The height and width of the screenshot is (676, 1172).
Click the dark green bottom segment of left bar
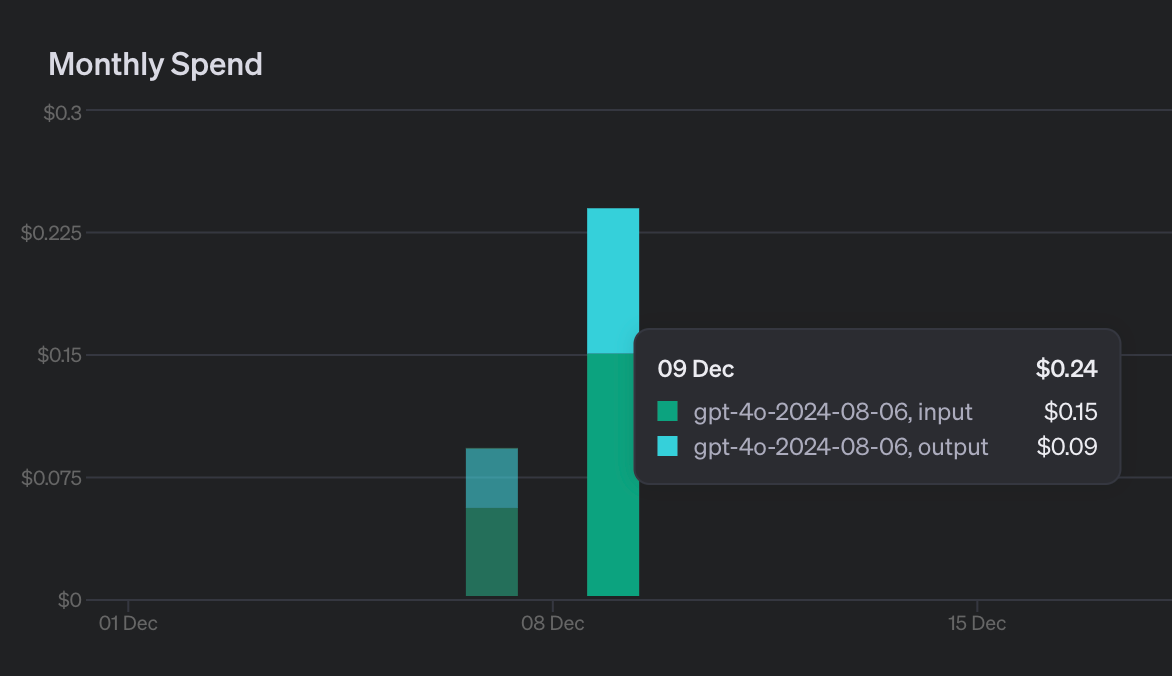pyautogui.click(x=492, y=551)
